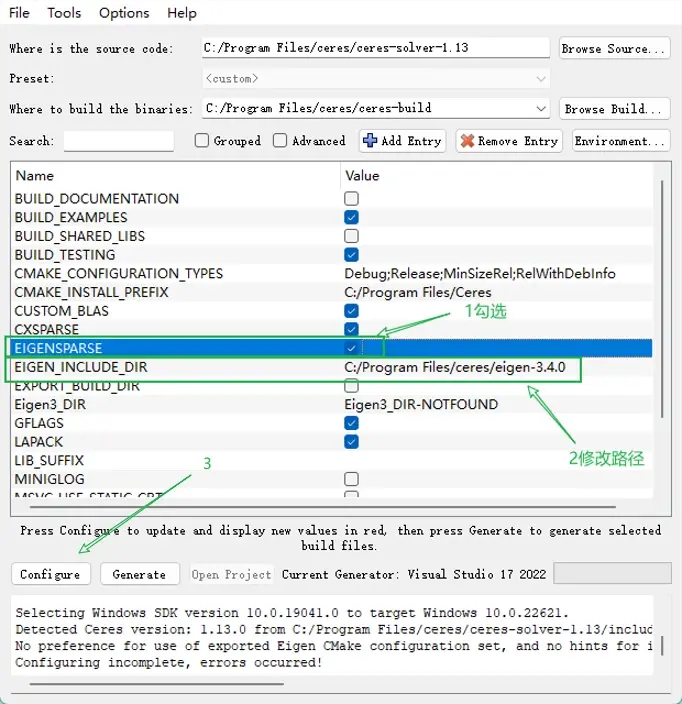
Task: Open the Environment dialog button
Action: (621, 141)
